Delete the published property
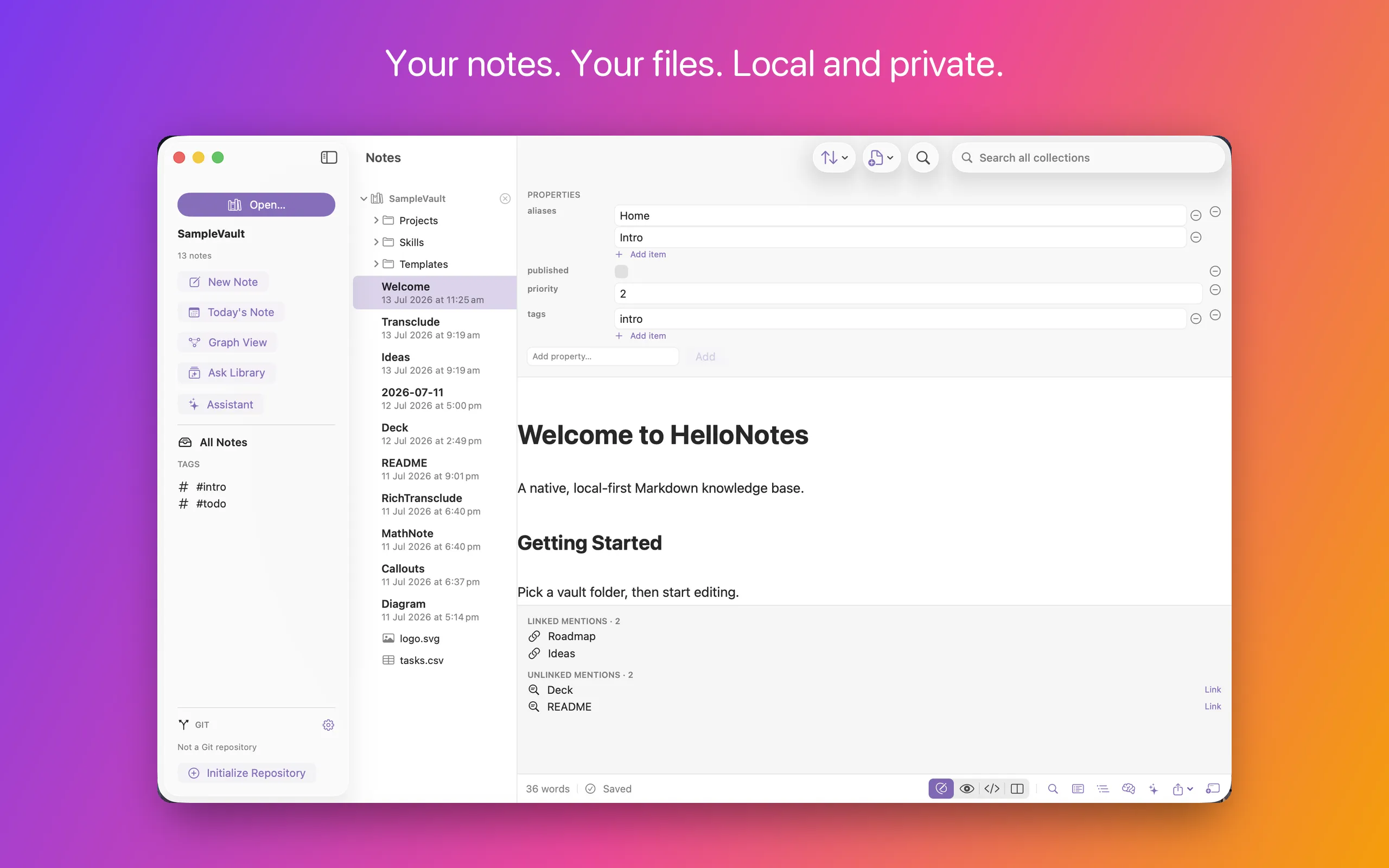Image resolution: width=1389 pixels, height=868 pixels. click(x=1215, y=271)
